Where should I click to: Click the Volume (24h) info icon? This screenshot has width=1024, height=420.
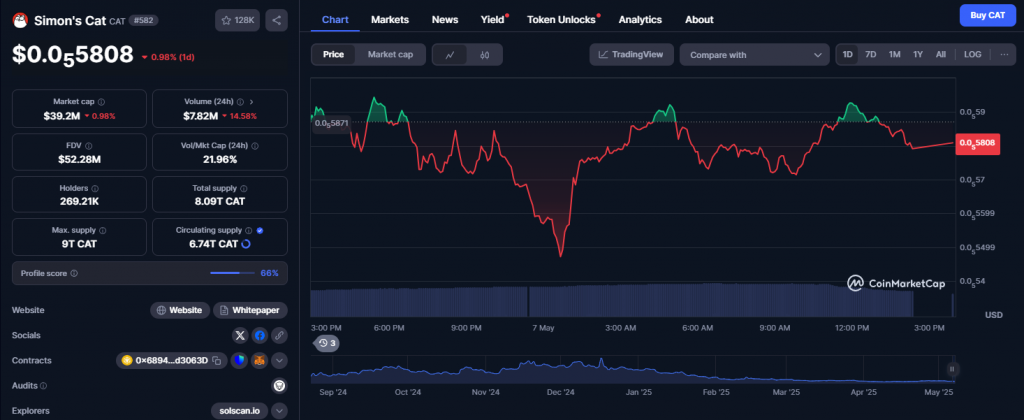point(240,102)
